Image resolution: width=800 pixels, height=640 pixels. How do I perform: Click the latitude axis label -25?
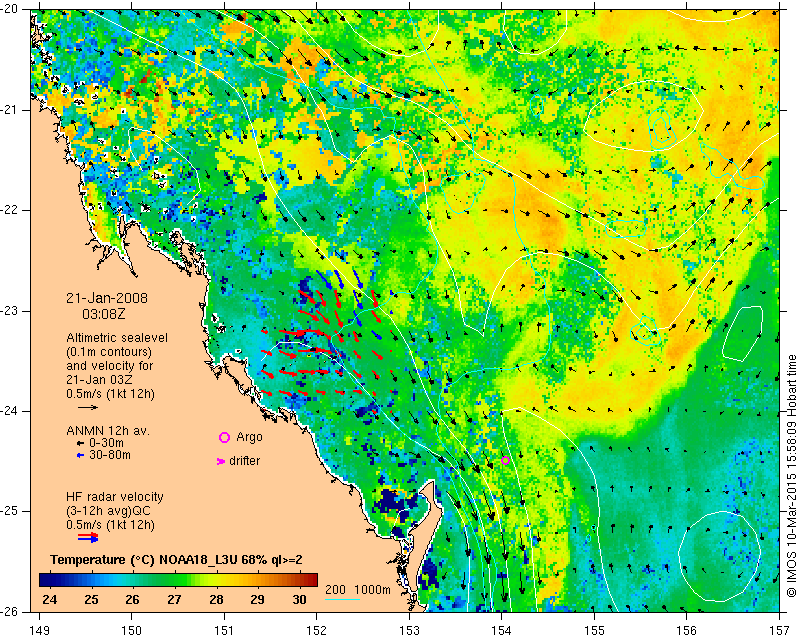10,511
